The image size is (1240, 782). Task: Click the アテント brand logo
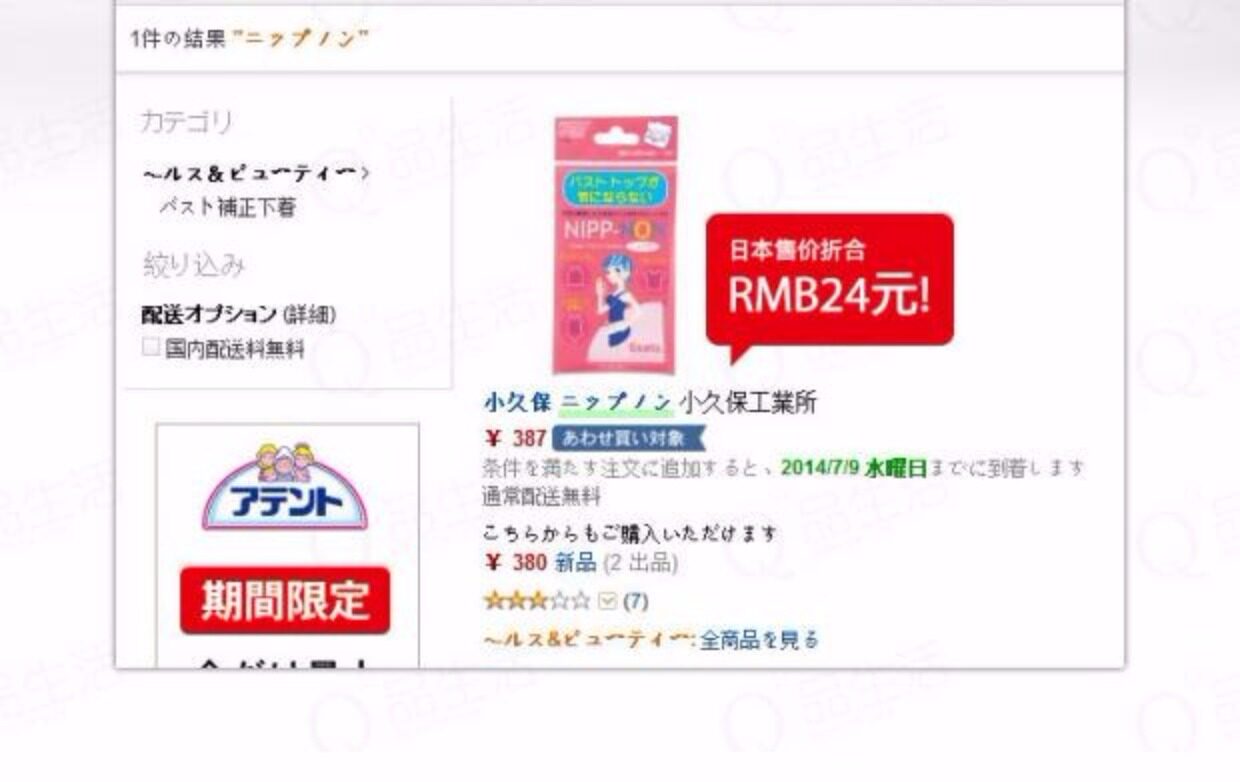pos(285,487)
